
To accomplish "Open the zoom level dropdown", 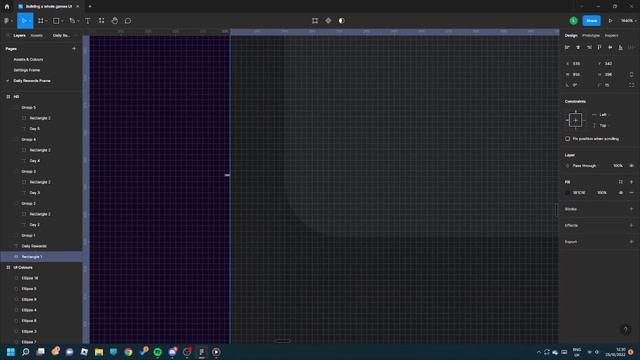I will pyautogui.click(x=628, y=21).
